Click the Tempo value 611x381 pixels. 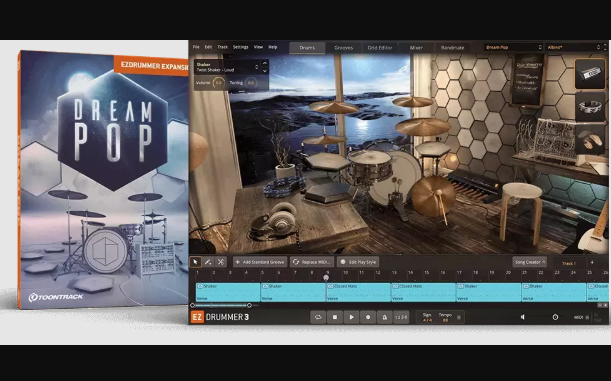tap(445, 320)
